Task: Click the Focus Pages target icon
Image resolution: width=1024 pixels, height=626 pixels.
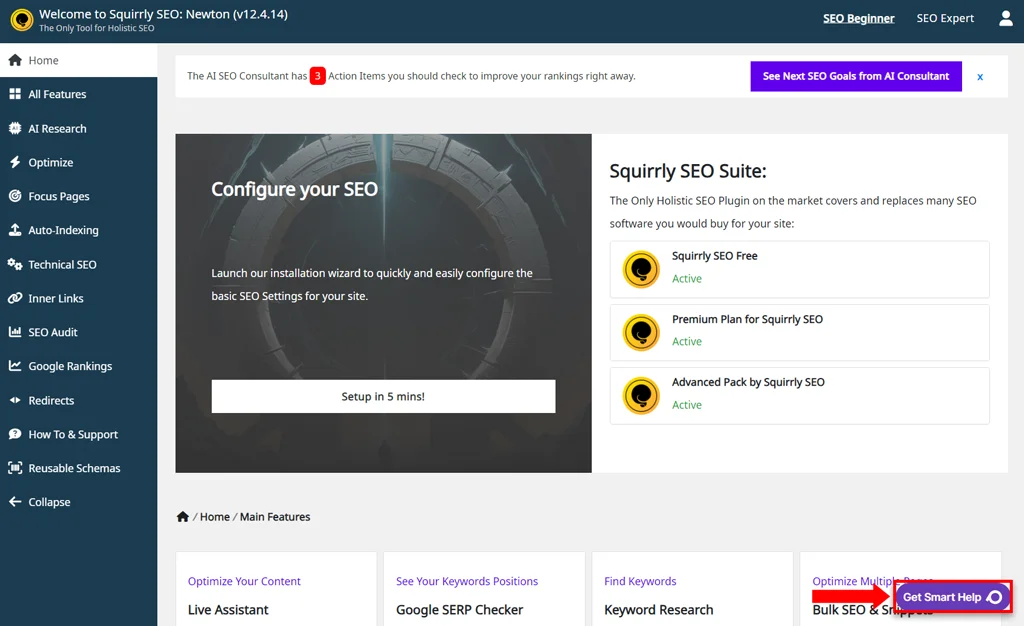Action: pos(15,196)
